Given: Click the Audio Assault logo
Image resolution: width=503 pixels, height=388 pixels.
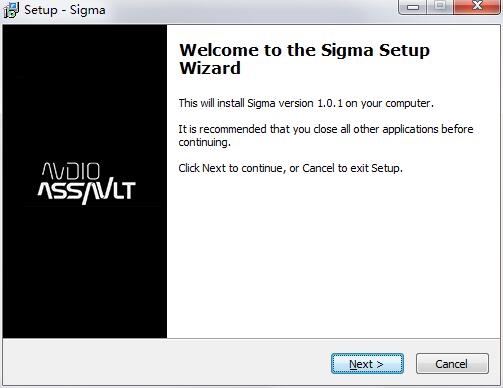Looking at the screenshot, I should (86, 183).
